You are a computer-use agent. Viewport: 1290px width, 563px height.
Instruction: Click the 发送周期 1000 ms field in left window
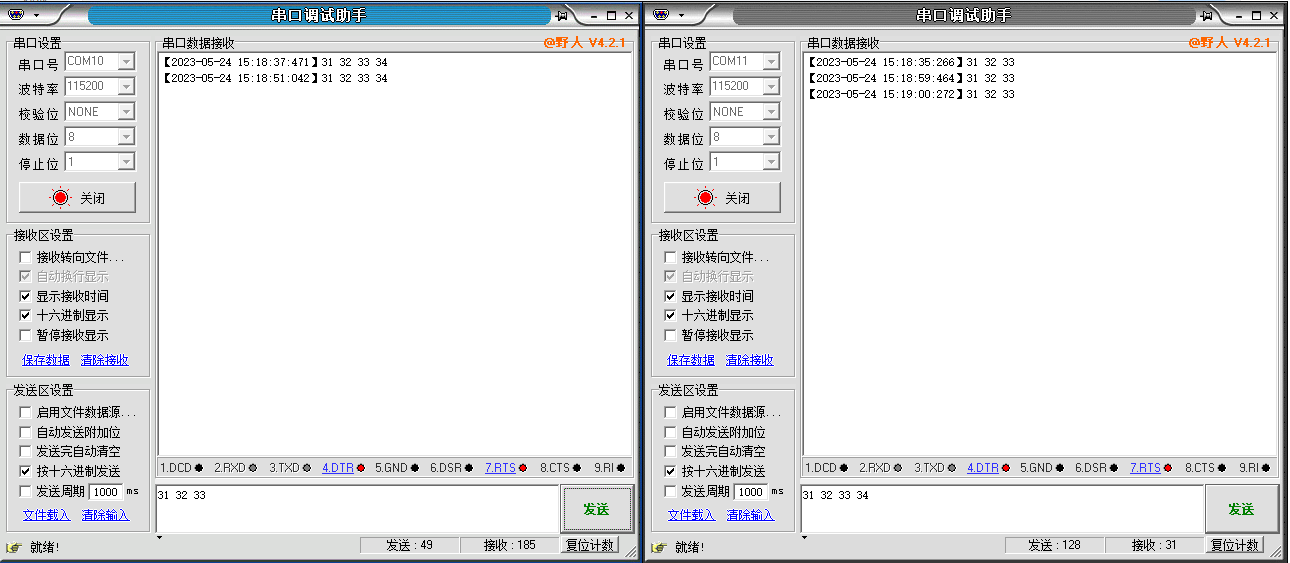105,492
